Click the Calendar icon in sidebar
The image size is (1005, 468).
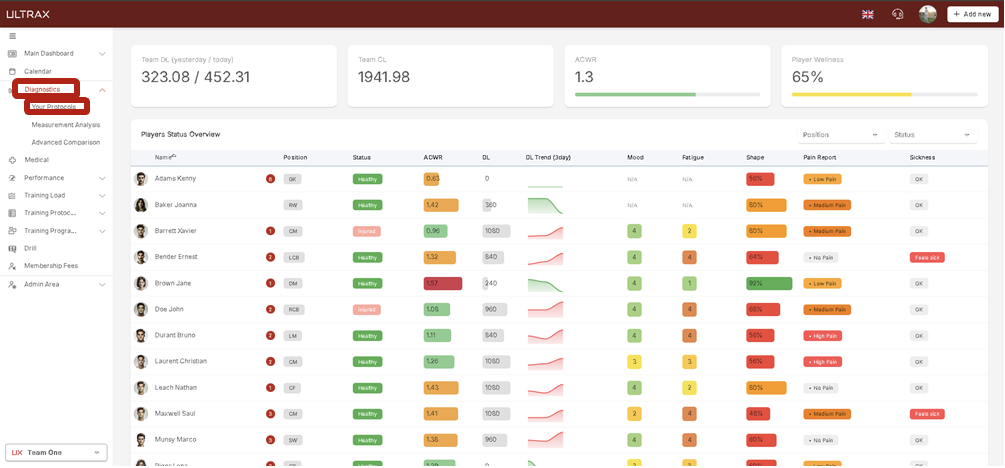12,71
